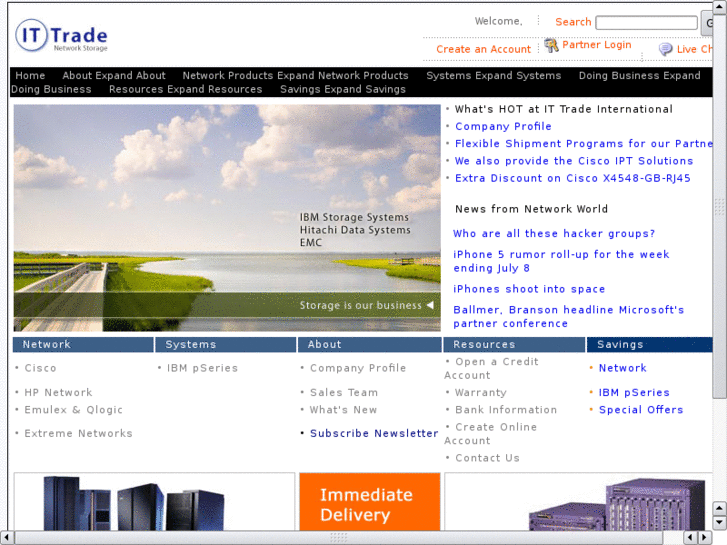Image resolution: width=727 pixels, height=545 pixels.
Task: Click IBM Storage Systems text on banner
Action: 354,217
